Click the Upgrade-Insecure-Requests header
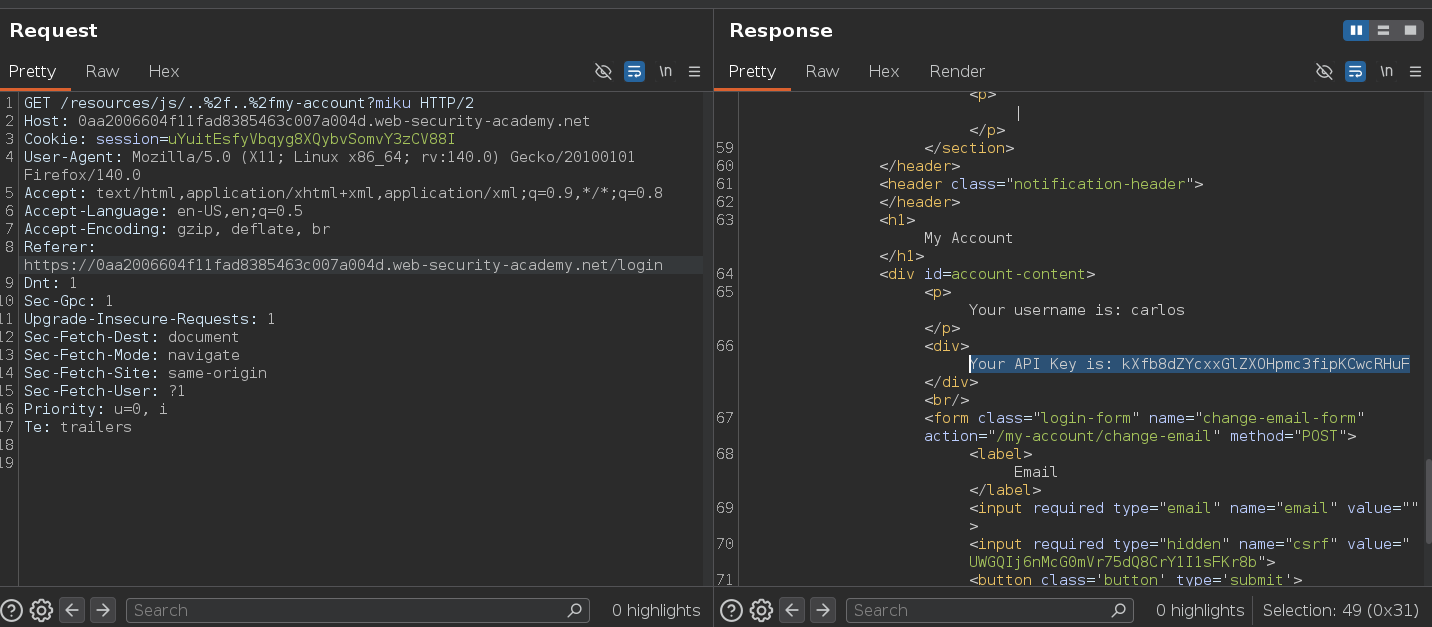The width and height of the screenshot is (1432, 627). tap(149, 319)
